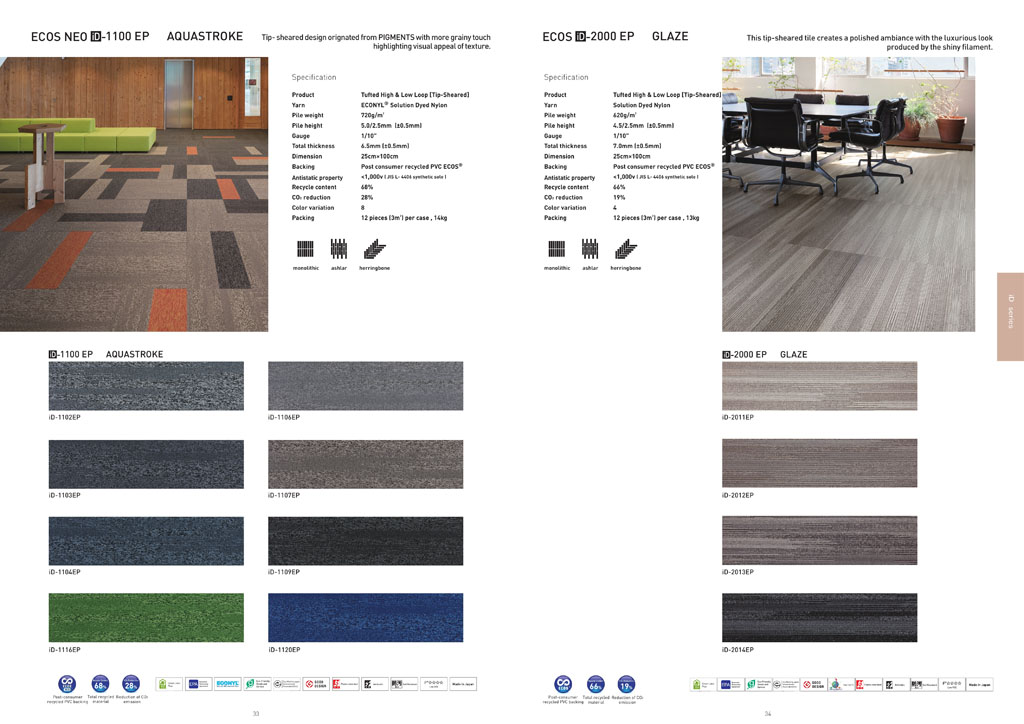Click the Aquastroke tip-sheared design description text
This screenshot has width=1024, height=724.
[376, 42]
